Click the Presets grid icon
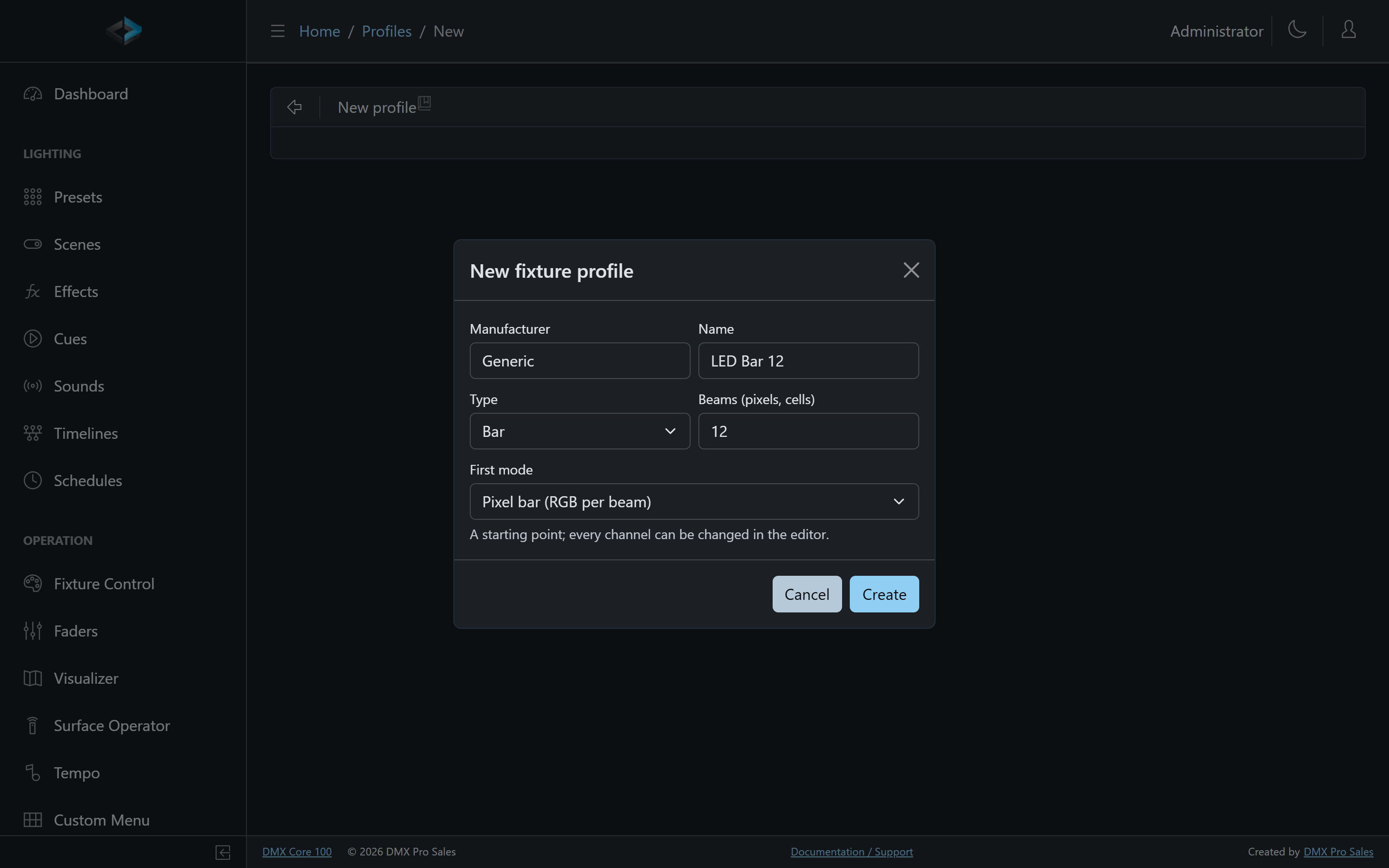Viewport: 1389px width, 868px height. coord(33,197)
